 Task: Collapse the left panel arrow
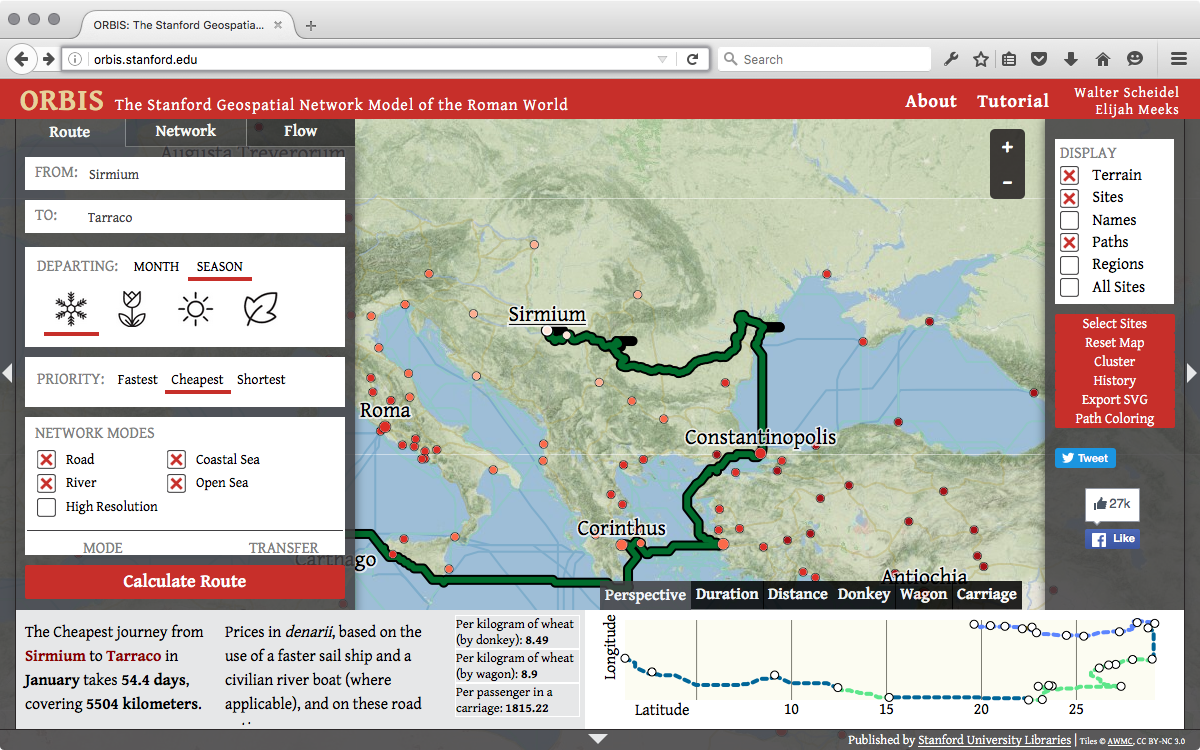(x=7, y=373)
